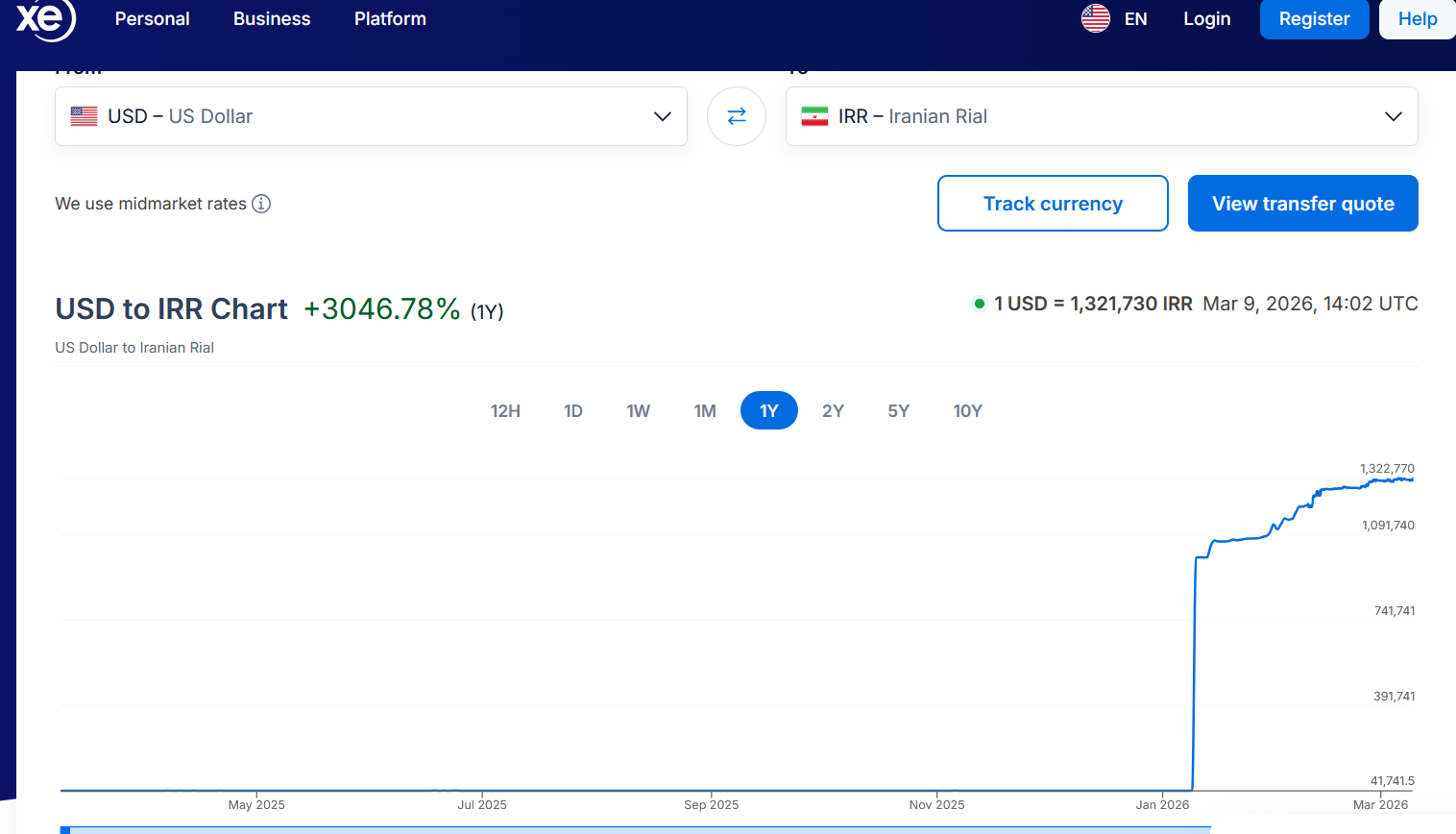Click the midmarket rates info icon
The image size is (1456, 834).
261,204
